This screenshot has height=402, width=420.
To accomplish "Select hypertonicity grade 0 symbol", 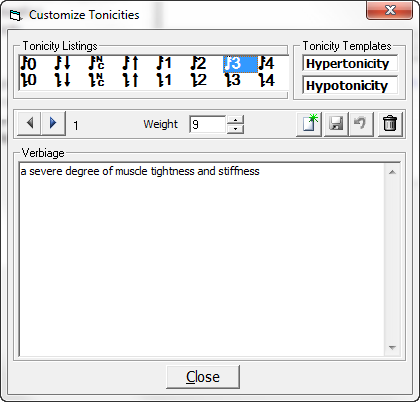I will (x=29, y=63).
